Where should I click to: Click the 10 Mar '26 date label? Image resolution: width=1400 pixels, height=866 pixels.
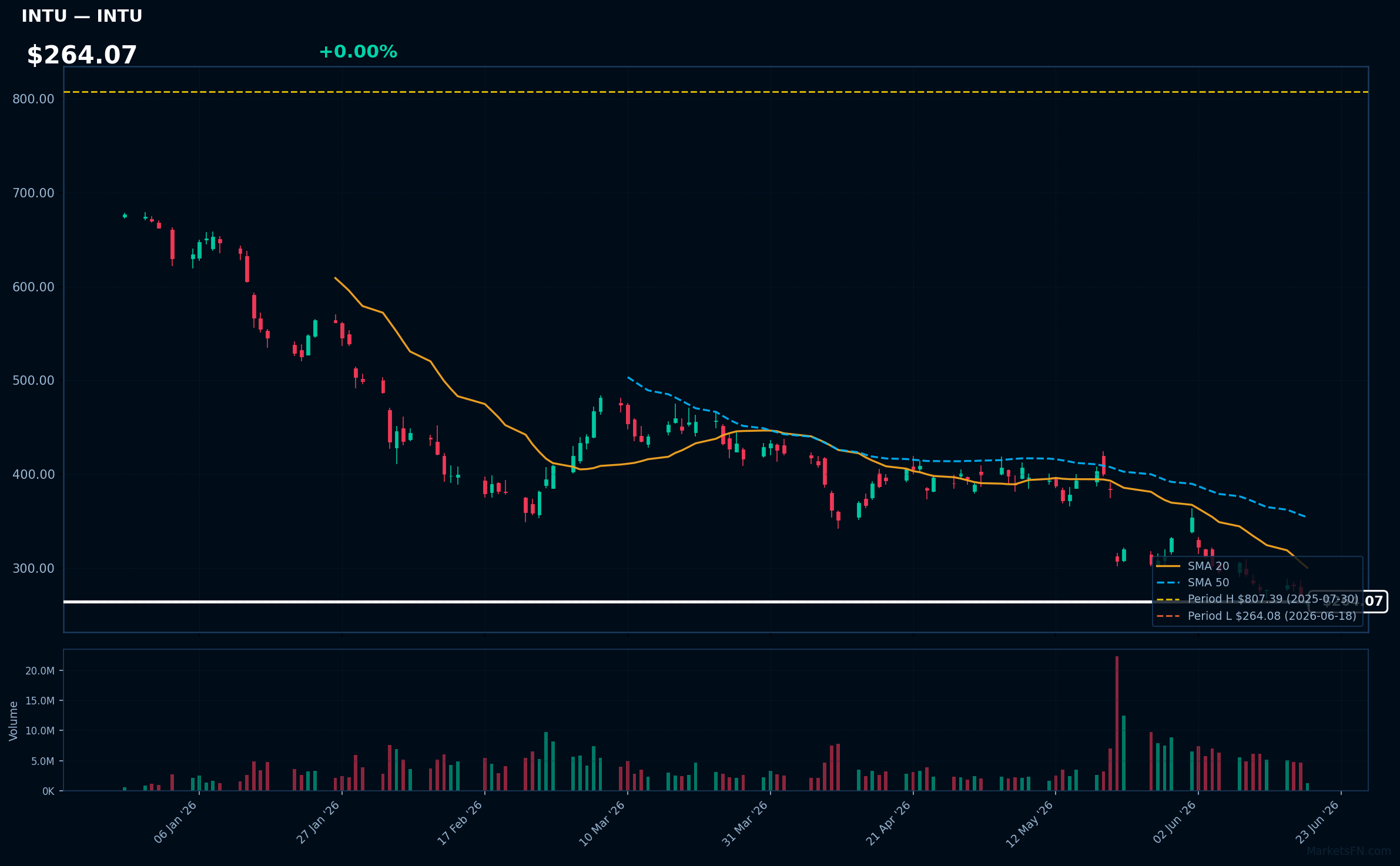tap(602, 823)
